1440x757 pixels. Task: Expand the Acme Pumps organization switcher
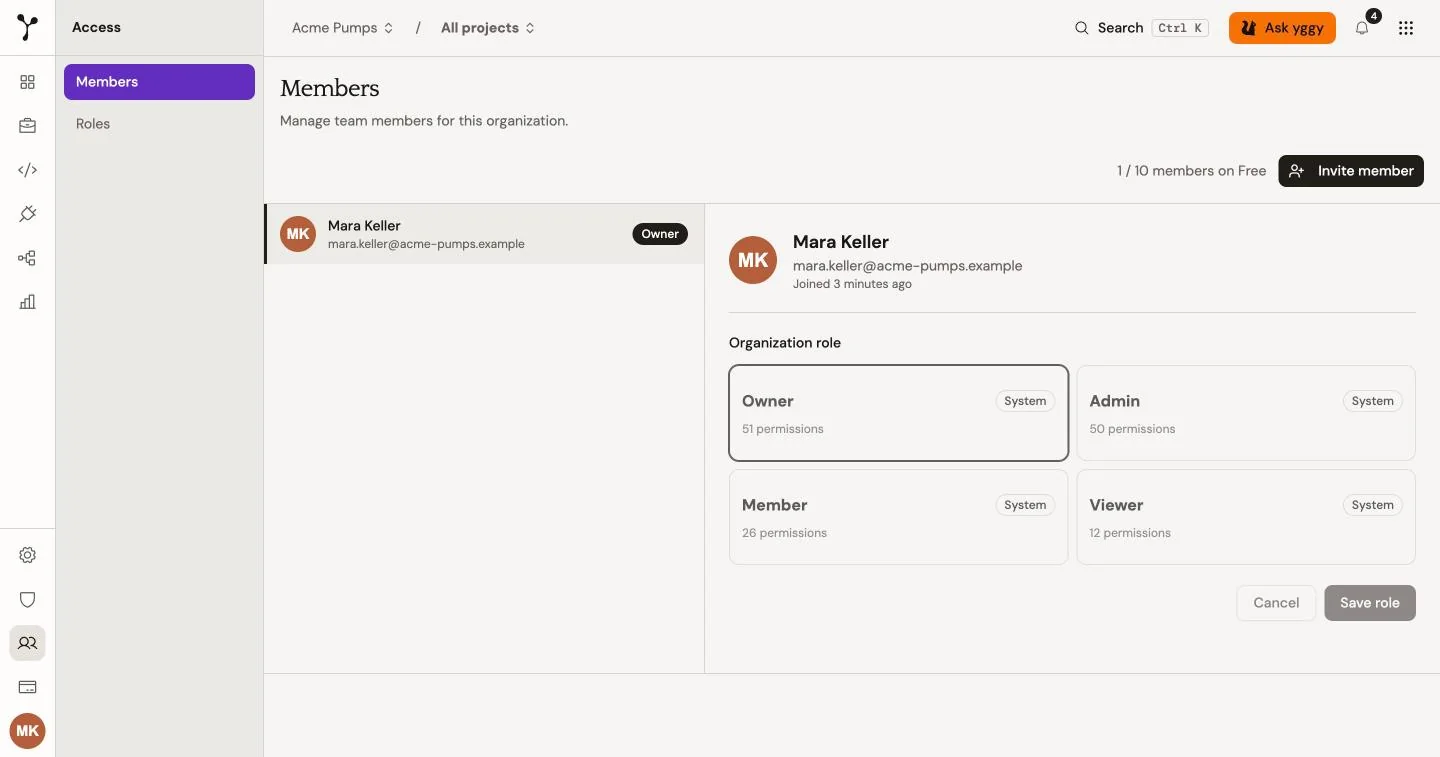pos(343,28)
